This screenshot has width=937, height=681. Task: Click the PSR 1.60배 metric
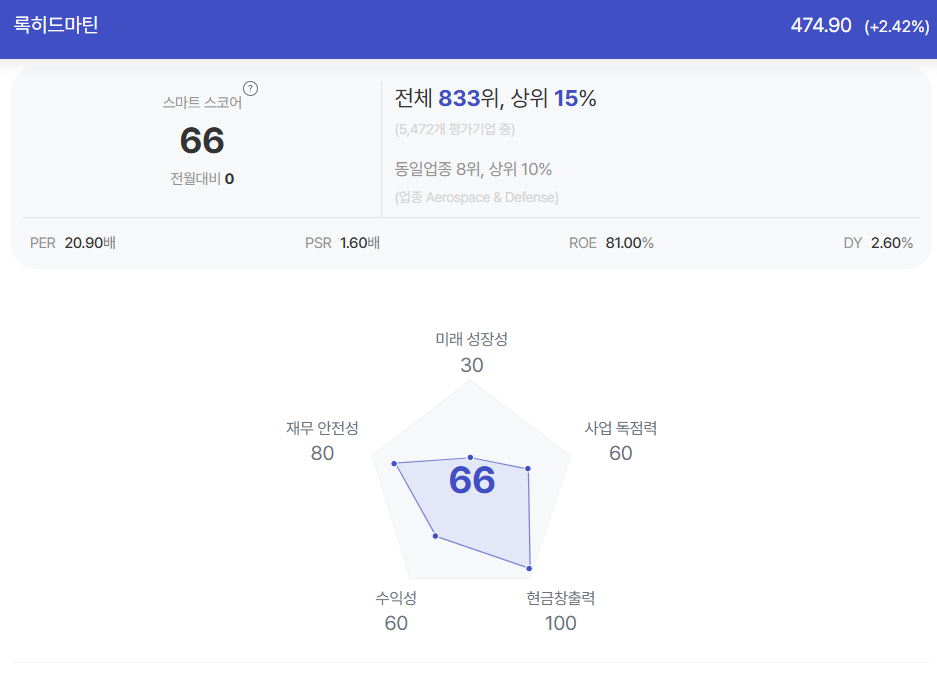[x=342, y=243]
